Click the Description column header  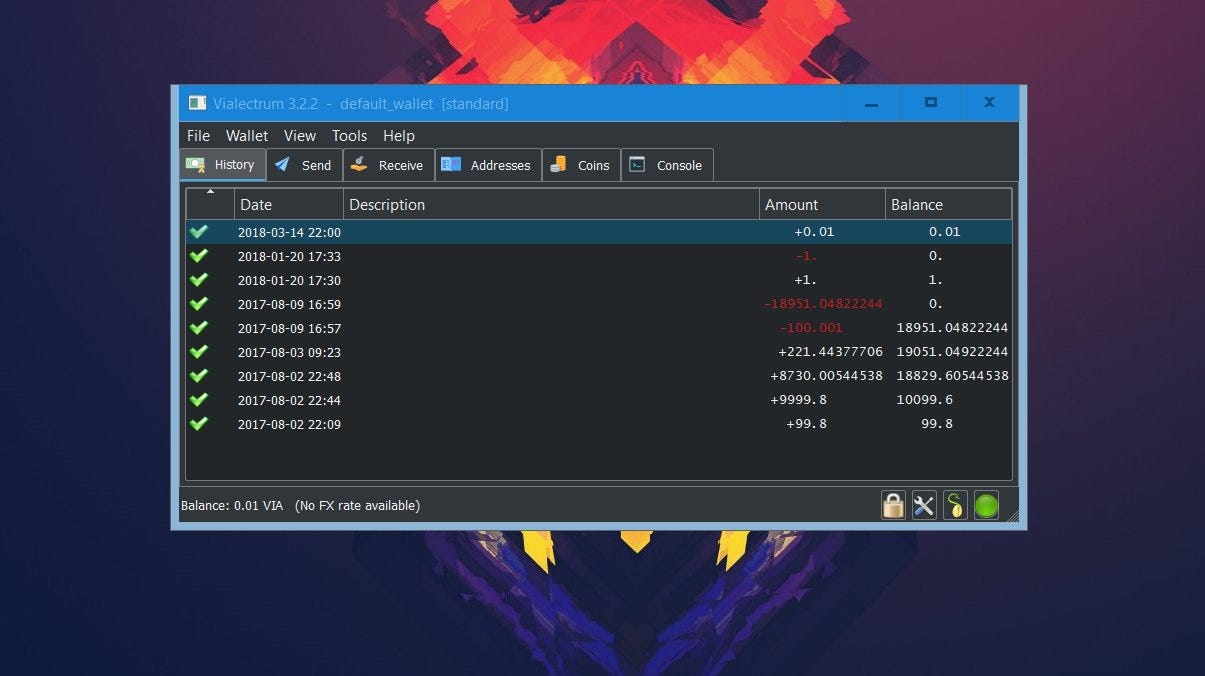click(551, 205)
